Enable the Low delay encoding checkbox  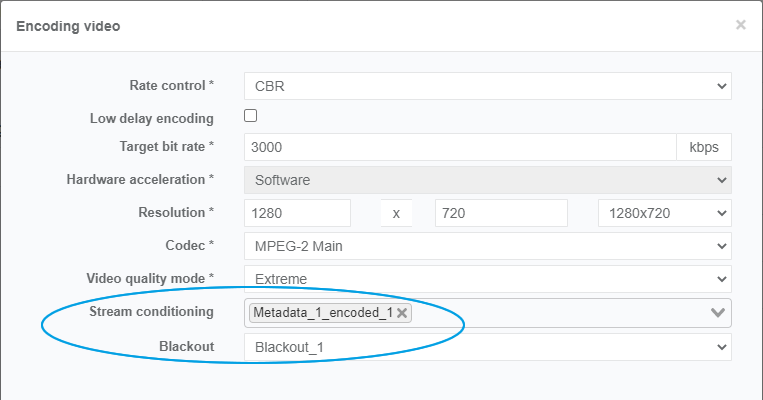pyautogui.click(x=251, y=116)
